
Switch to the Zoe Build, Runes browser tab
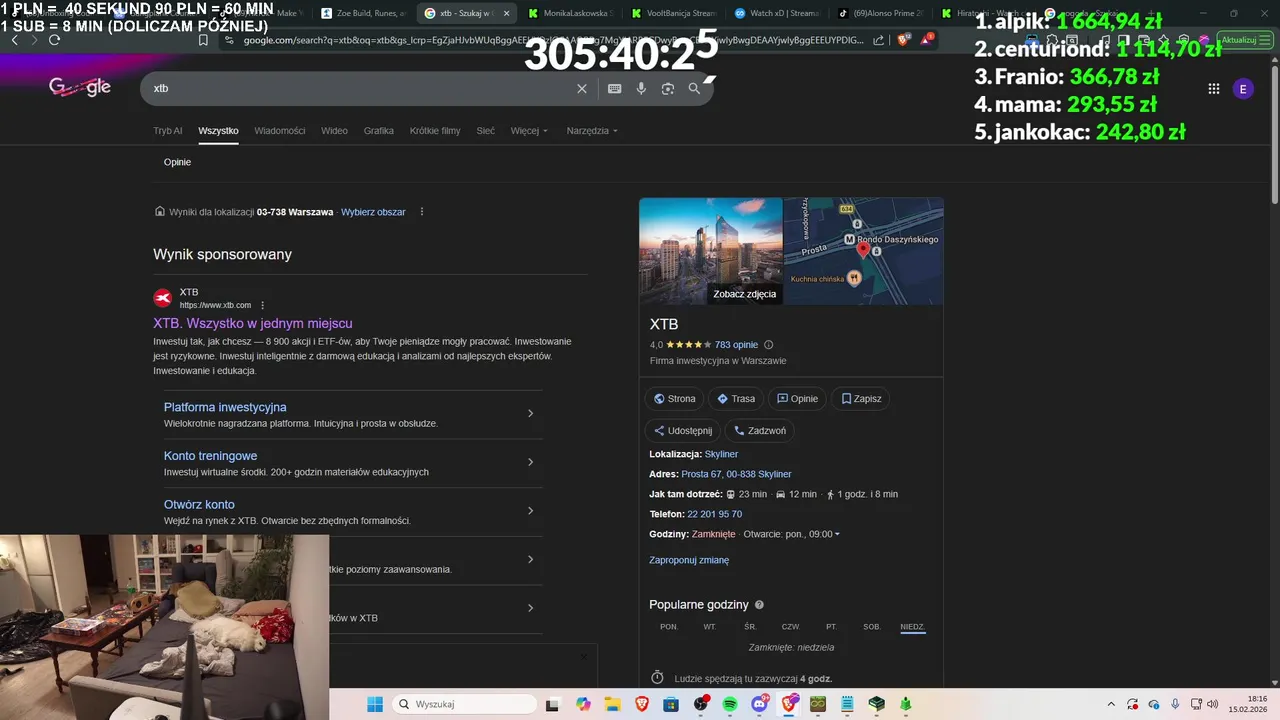point(362,13)
